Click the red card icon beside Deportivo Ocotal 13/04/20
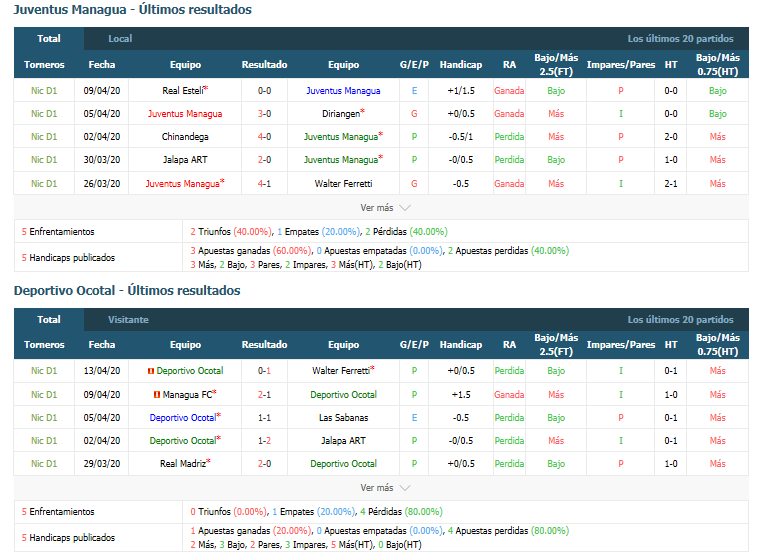This screenshot has width=767, height=556. pos(151,371)
